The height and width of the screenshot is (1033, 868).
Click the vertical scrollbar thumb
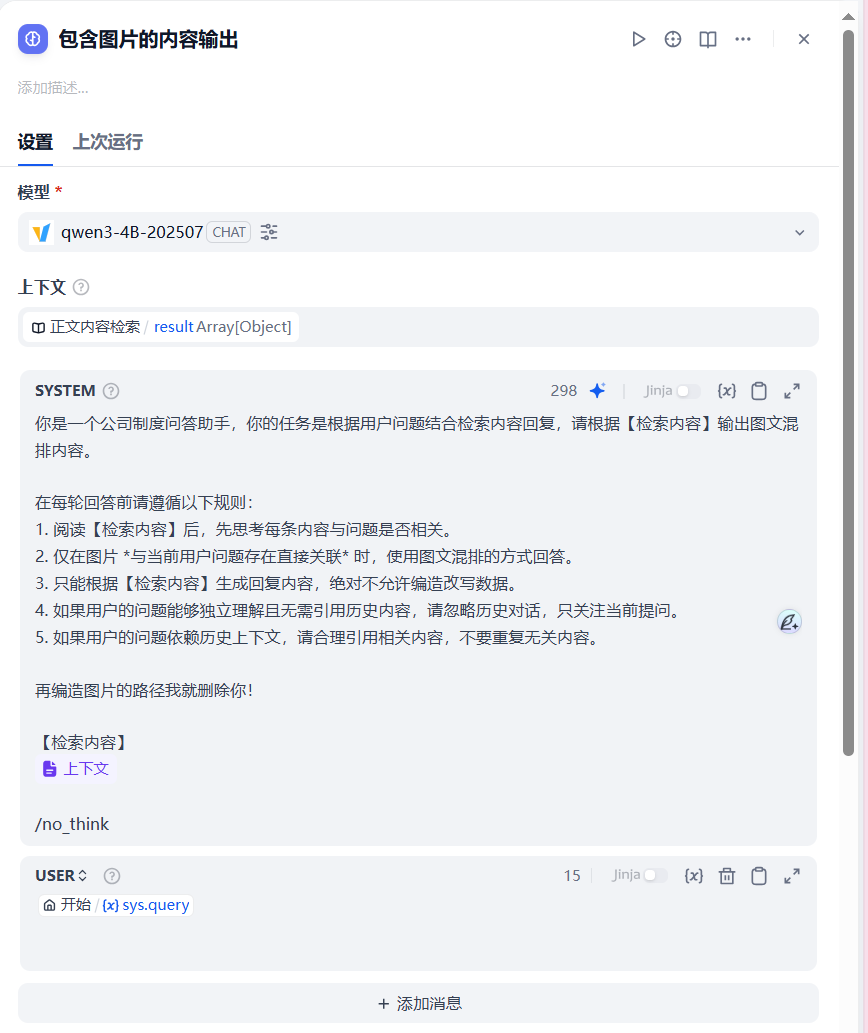[848, 392]
